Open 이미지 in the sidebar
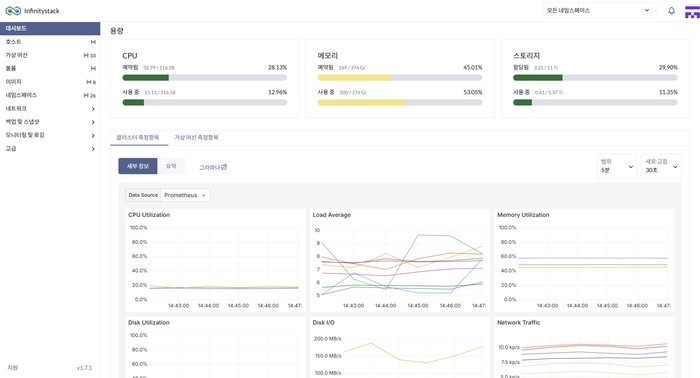The height and width of the screenshot is (378, 700). tap(50, 82)
